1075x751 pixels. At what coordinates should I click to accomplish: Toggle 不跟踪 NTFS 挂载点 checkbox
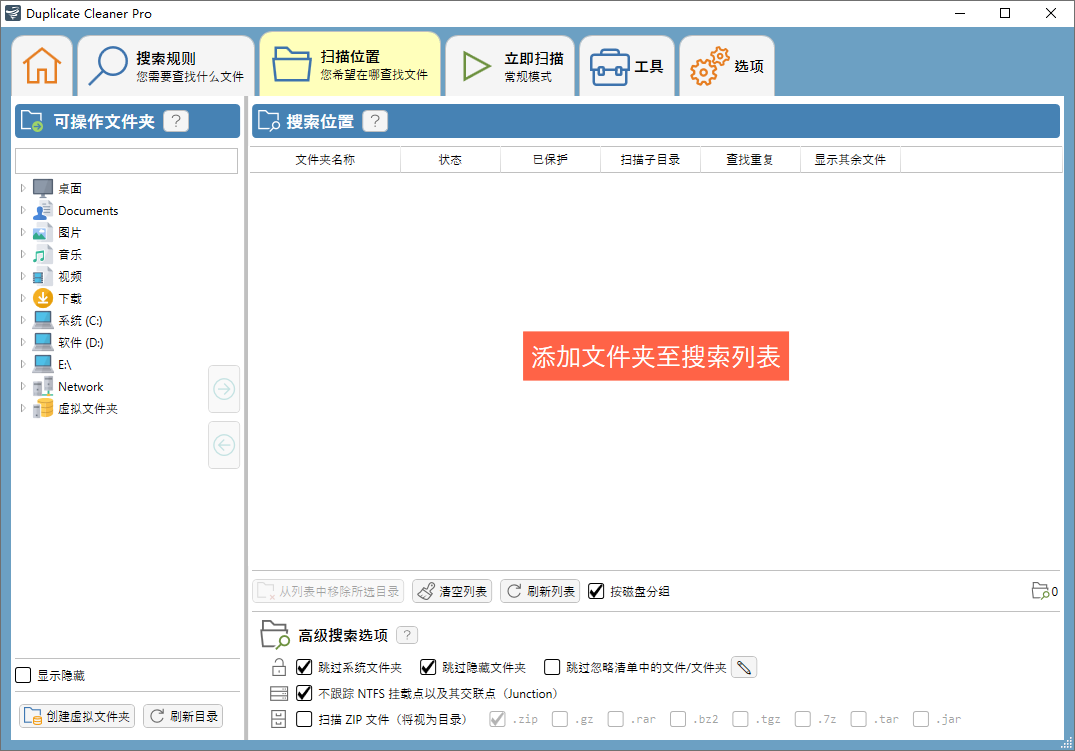tap(304, 693)
